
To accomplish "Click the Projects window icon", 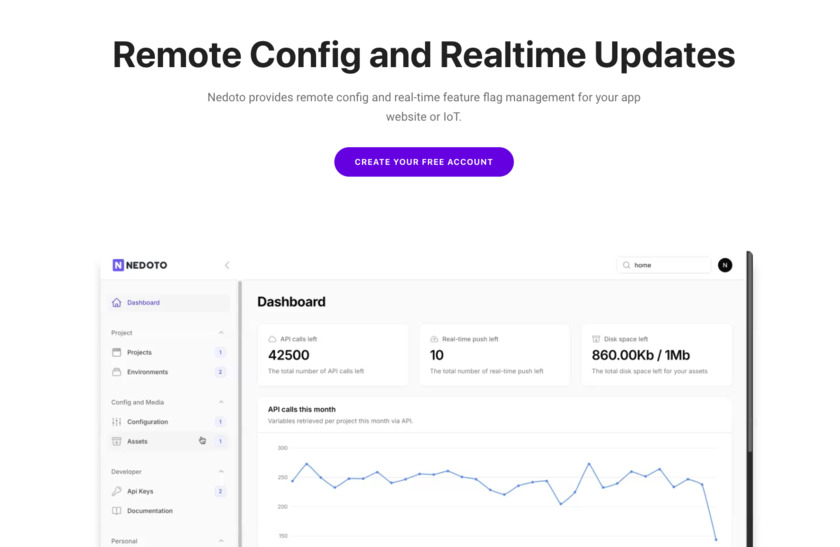I will (x=116, y=353).
